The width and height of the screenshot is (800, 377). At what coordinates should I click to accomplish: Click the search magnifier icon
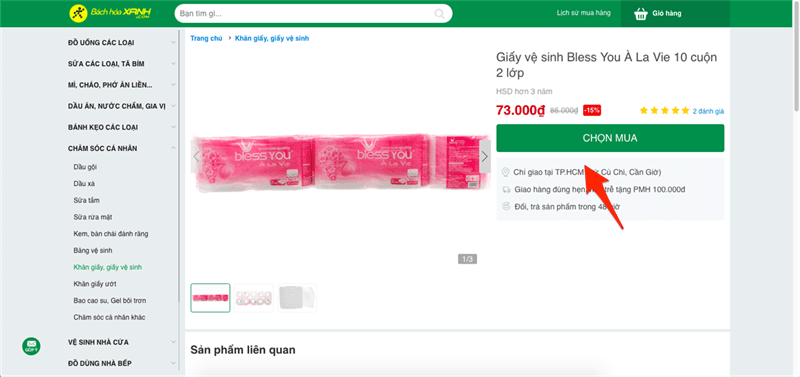click(x=439, y=14)
